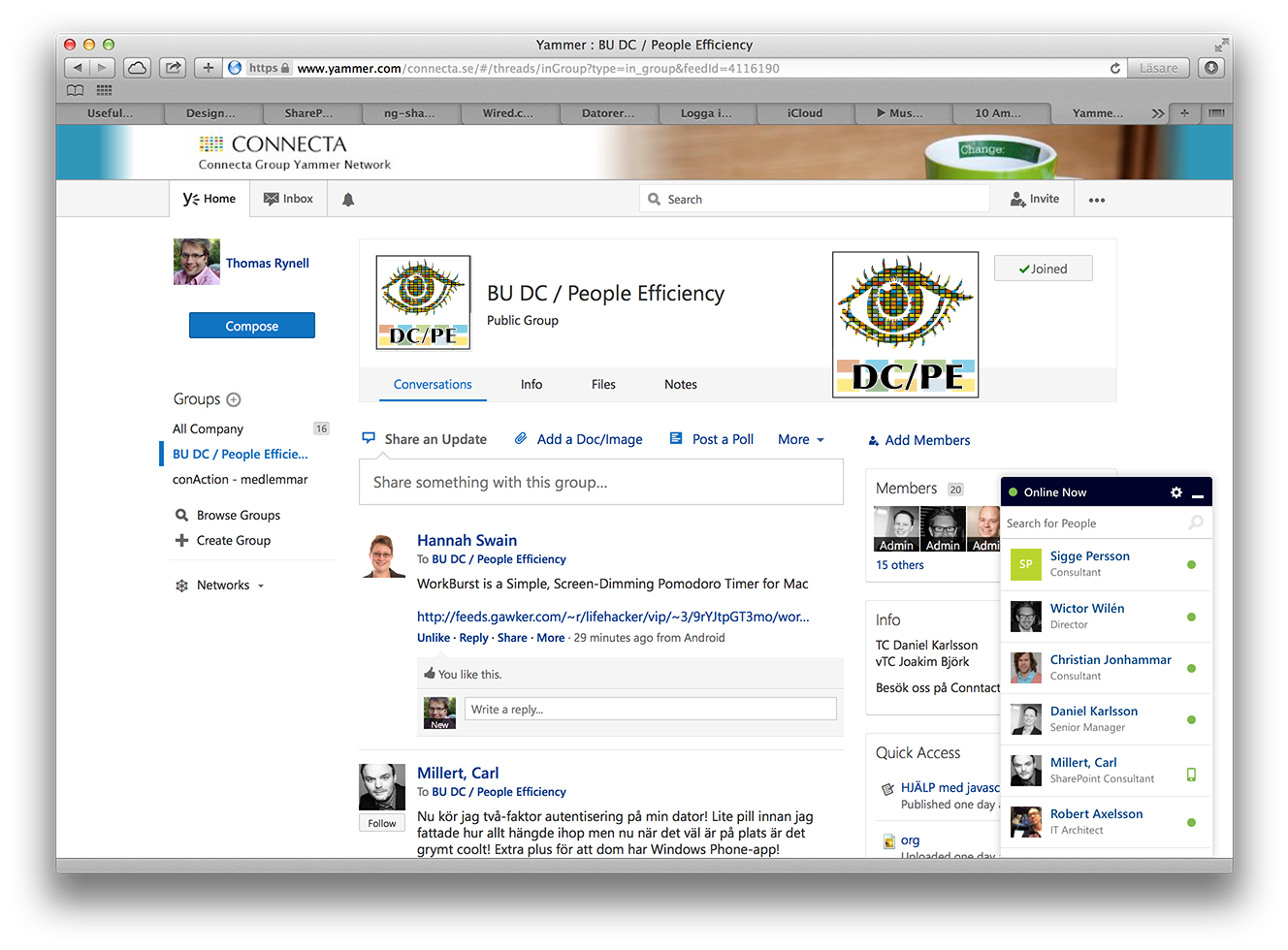The width and height of the screenshot is (1288, 950).
Task: Click the 15 others members link
Action: point(900,565)
